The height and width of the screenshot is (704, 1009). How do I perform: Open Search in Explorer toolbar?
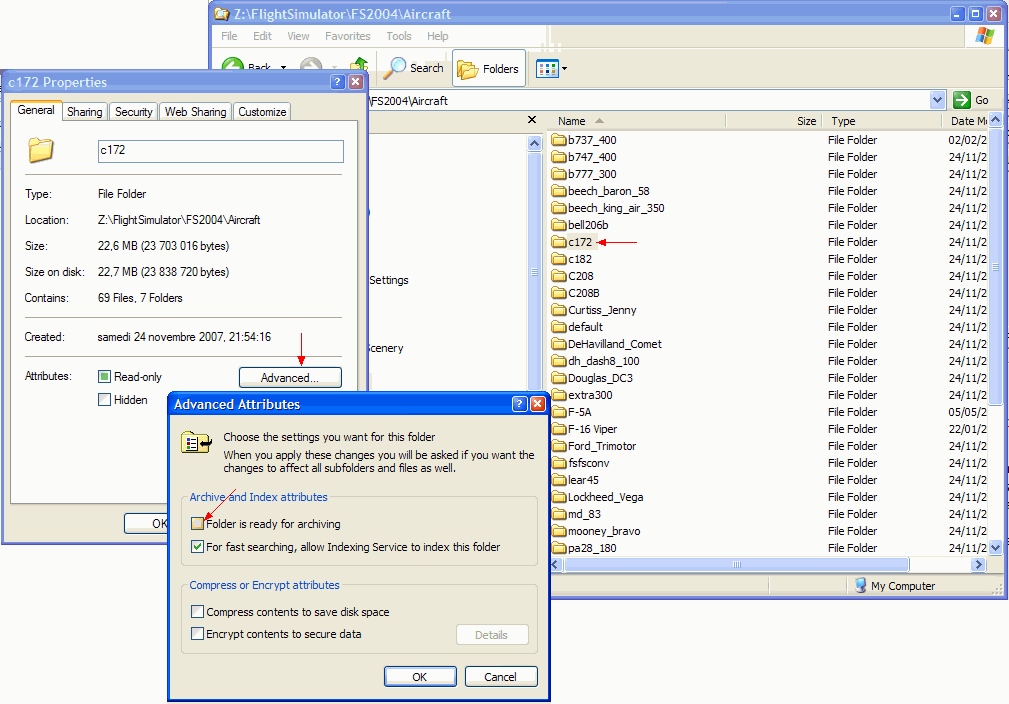click(414, 68)
